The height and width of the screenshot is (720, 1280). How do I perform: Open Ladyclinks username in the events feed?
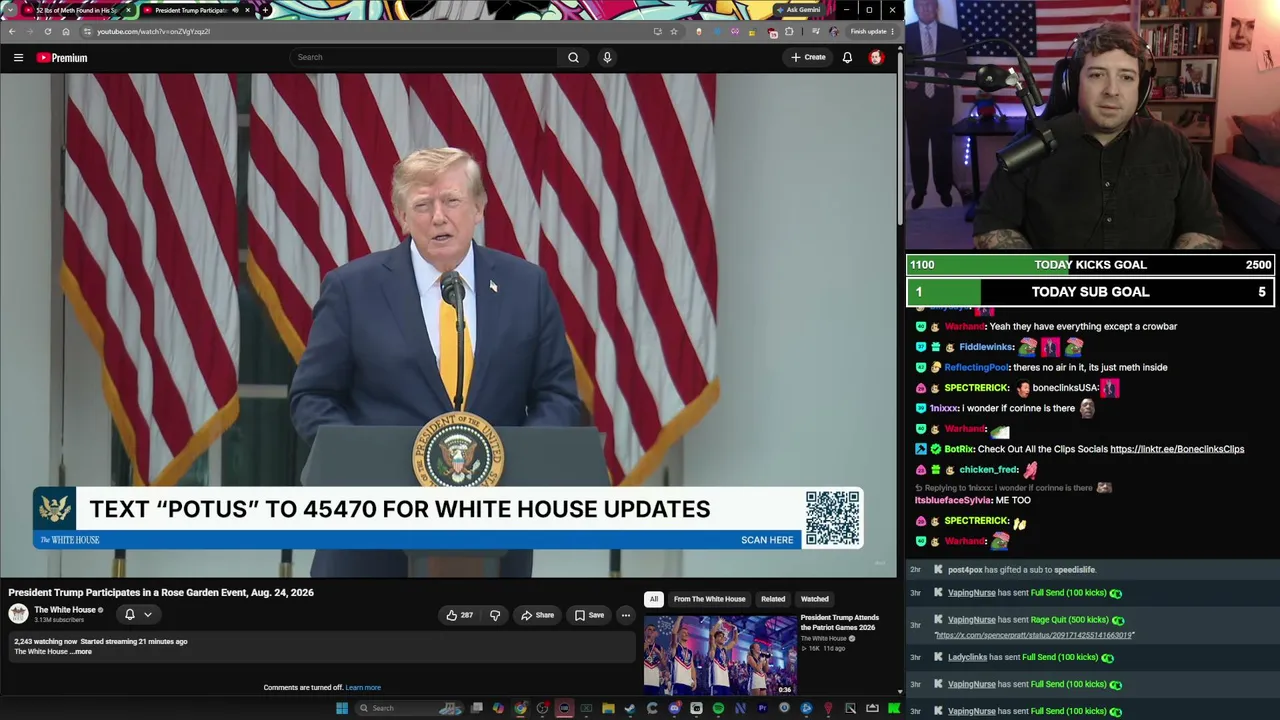tap(967, 657)
